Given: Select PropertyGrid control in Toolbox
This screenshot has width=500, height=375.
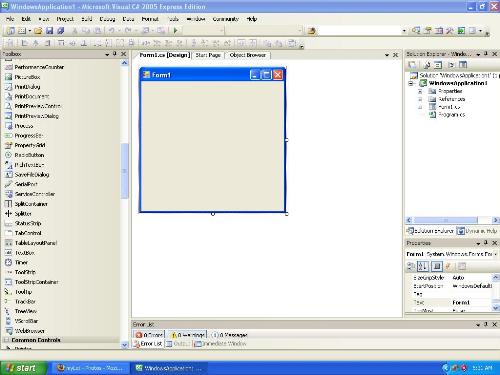Looking at the screenshot, I should (30, 145).
